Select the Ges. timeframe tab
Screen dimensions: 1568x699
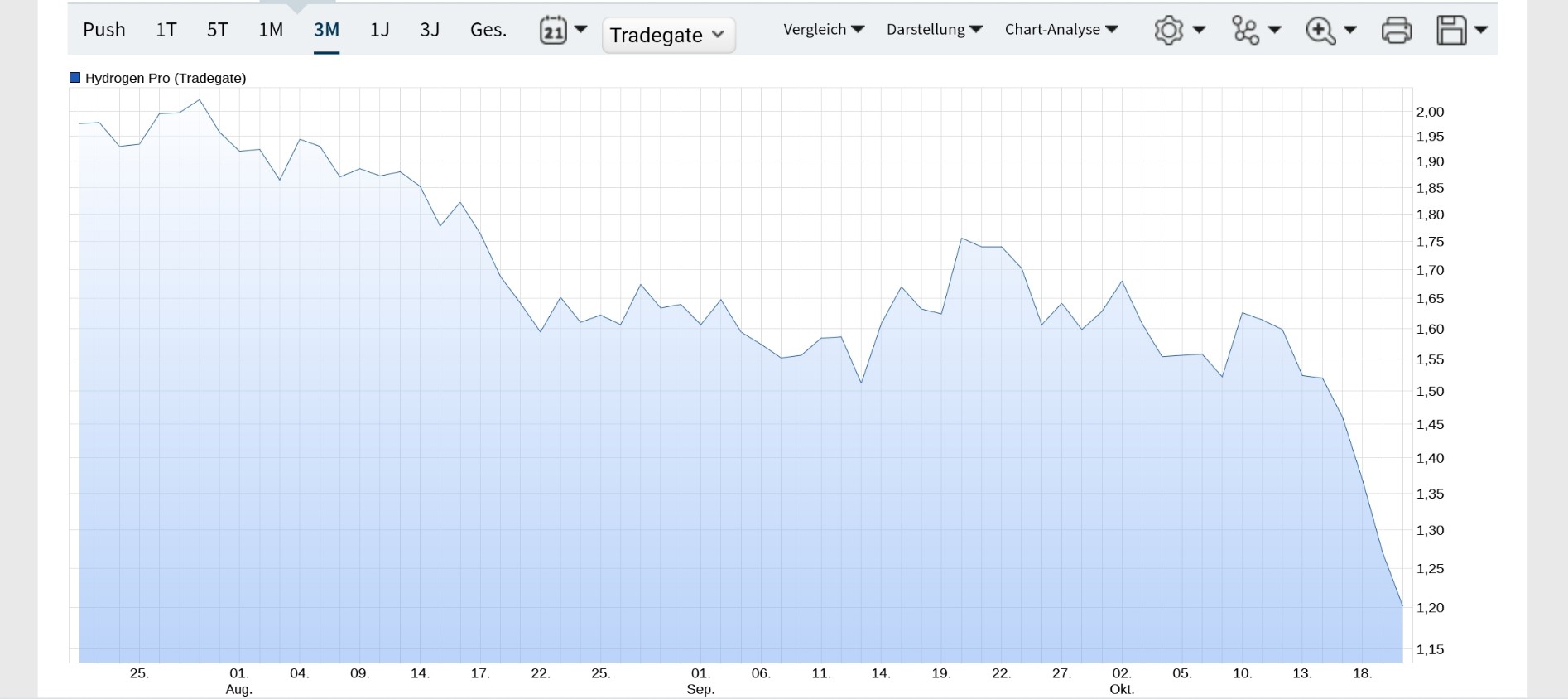[x=488, y=30]
